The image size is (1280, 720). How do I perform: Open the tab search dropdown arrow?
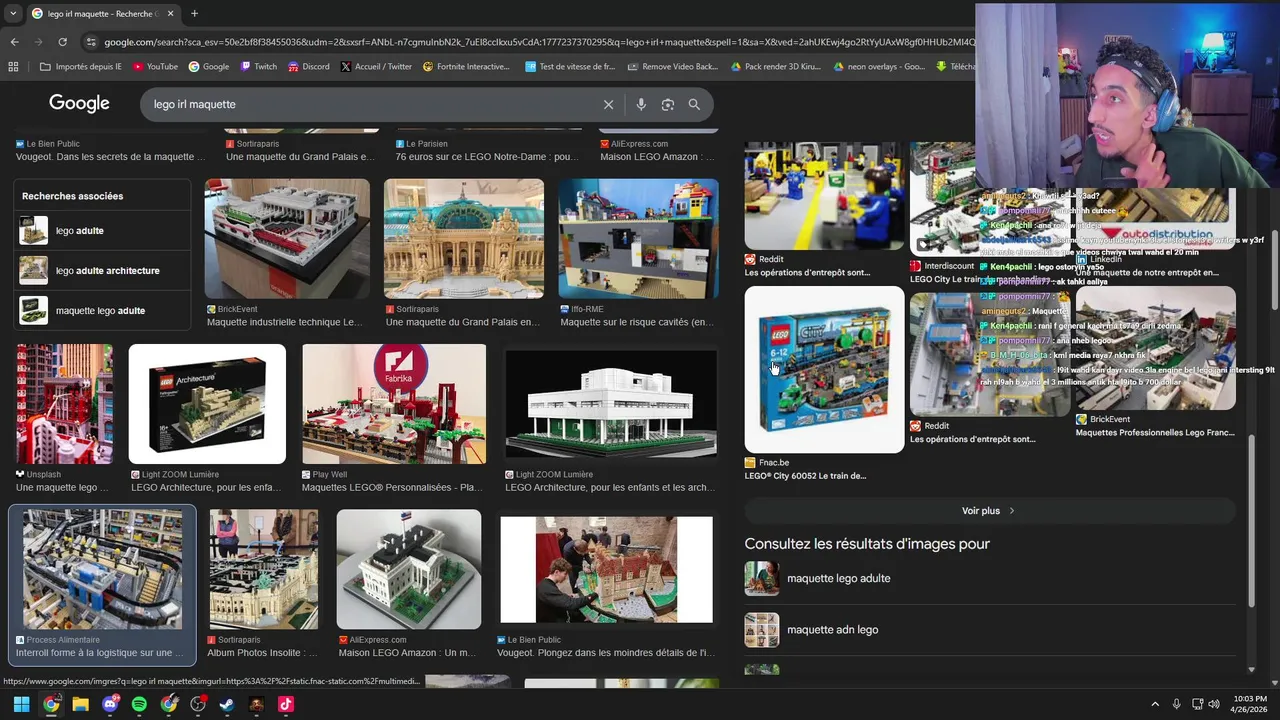tap(12, 14)
